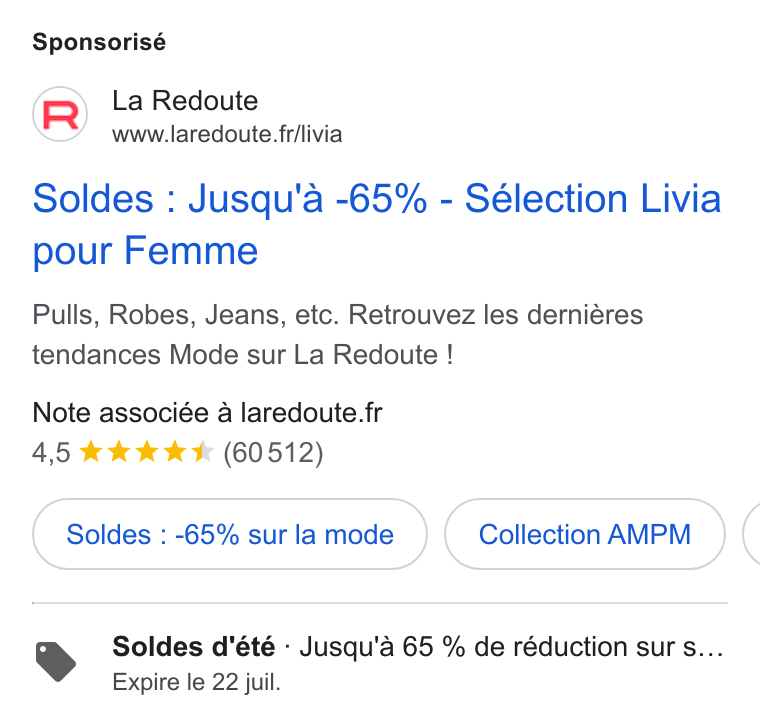
Task: Select the 'Collection AMPM' chip
Action: (x=585, y=534)
